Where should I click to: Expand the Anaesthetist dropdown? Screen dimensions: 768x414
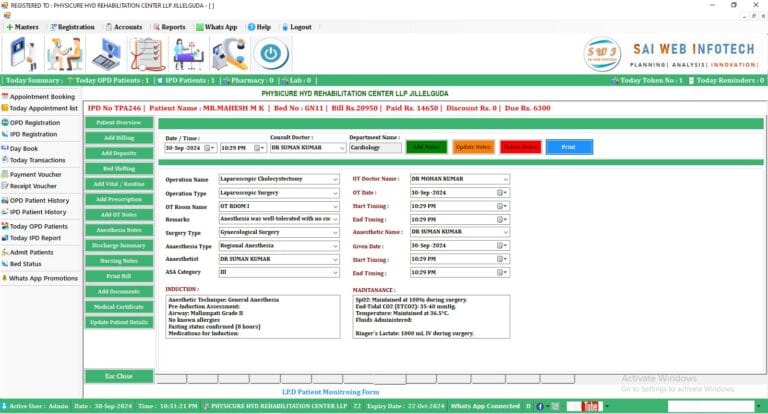(335, 259)
